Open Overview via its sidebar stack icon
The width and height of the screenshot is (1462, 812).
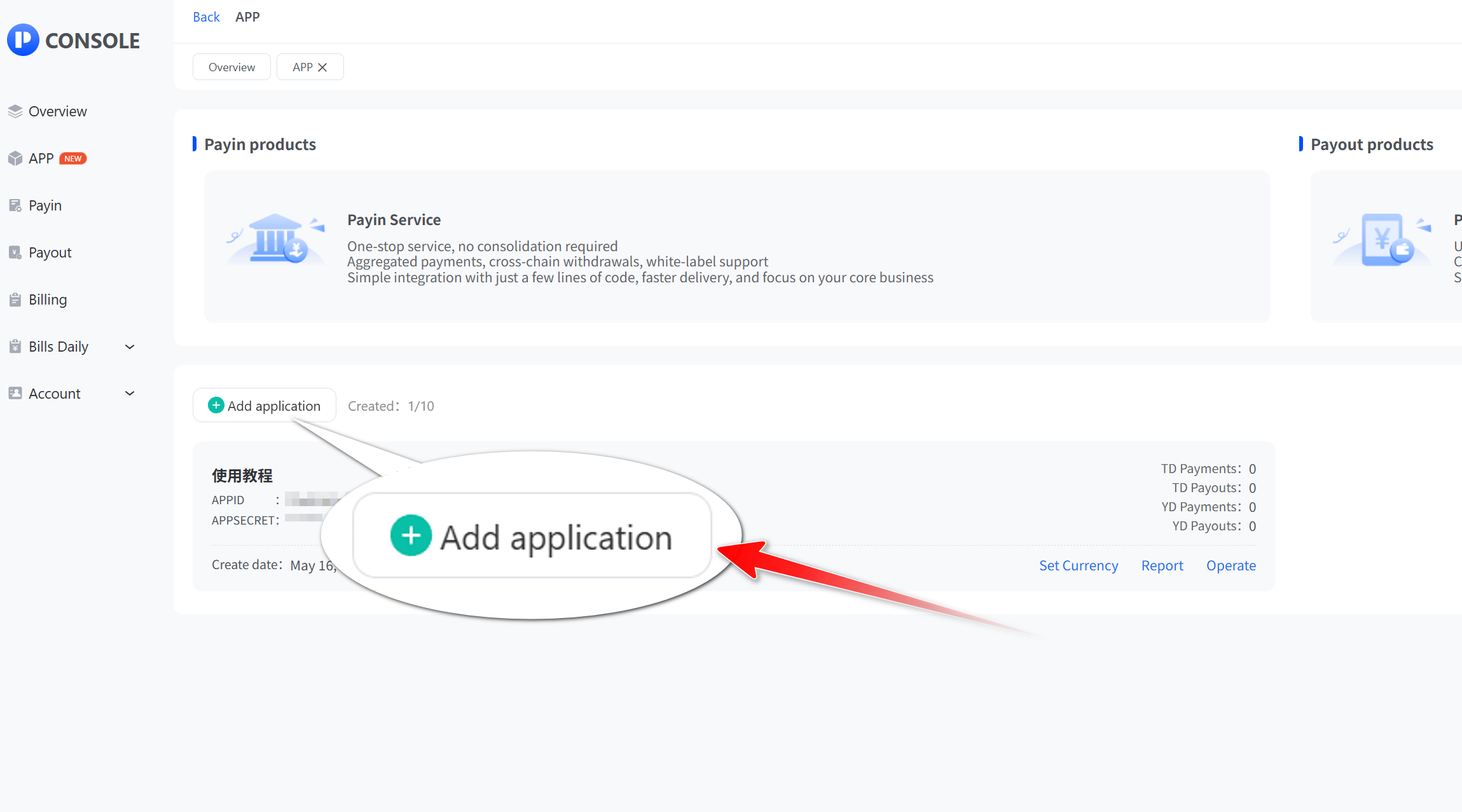click(x=15, y=111)
